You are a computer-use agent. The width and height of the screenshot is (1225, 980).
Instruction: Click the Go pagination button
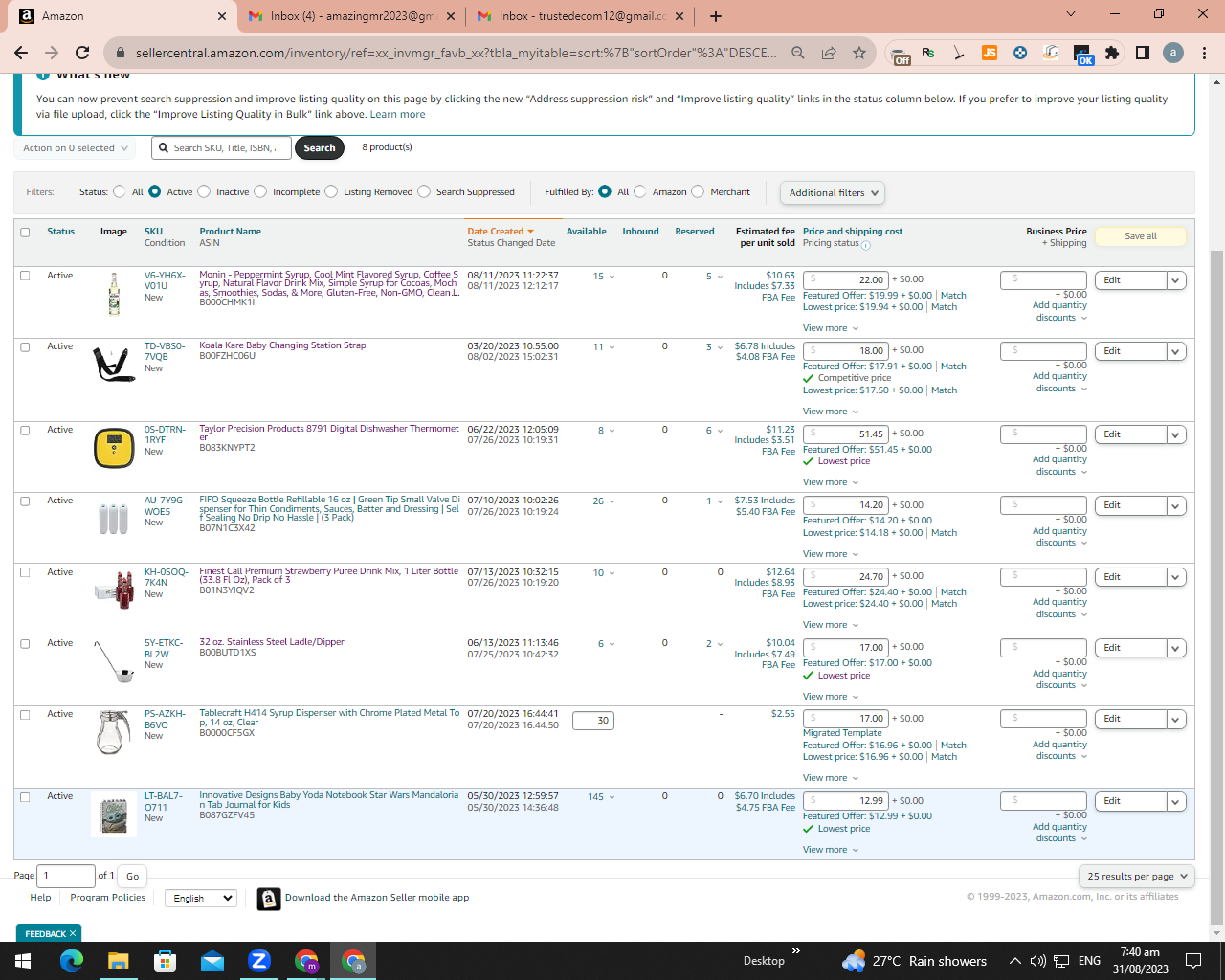pos(133,876)
